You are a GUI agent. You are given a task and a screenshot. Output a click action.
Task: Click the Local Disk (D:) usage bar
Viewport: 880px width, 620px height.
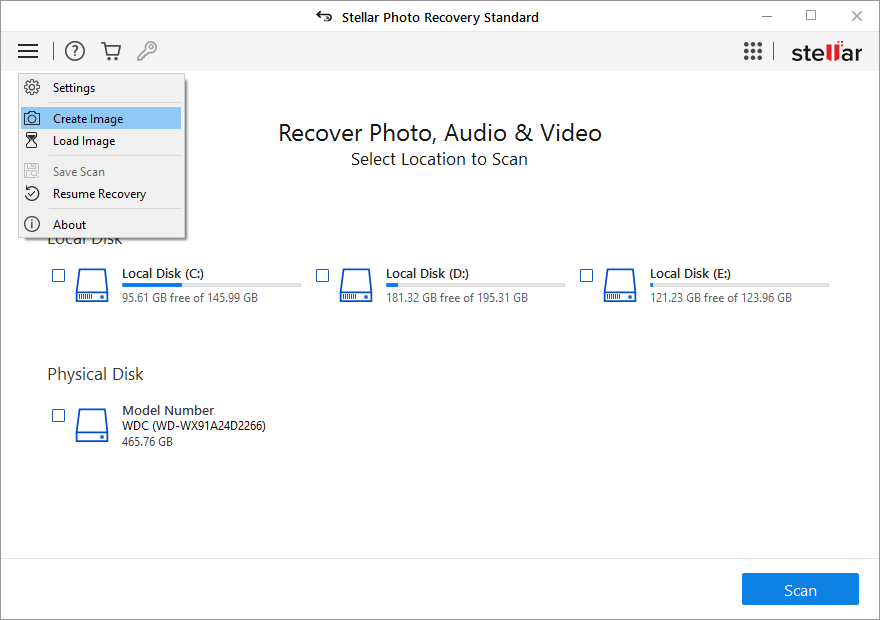(x=475, y=285)
